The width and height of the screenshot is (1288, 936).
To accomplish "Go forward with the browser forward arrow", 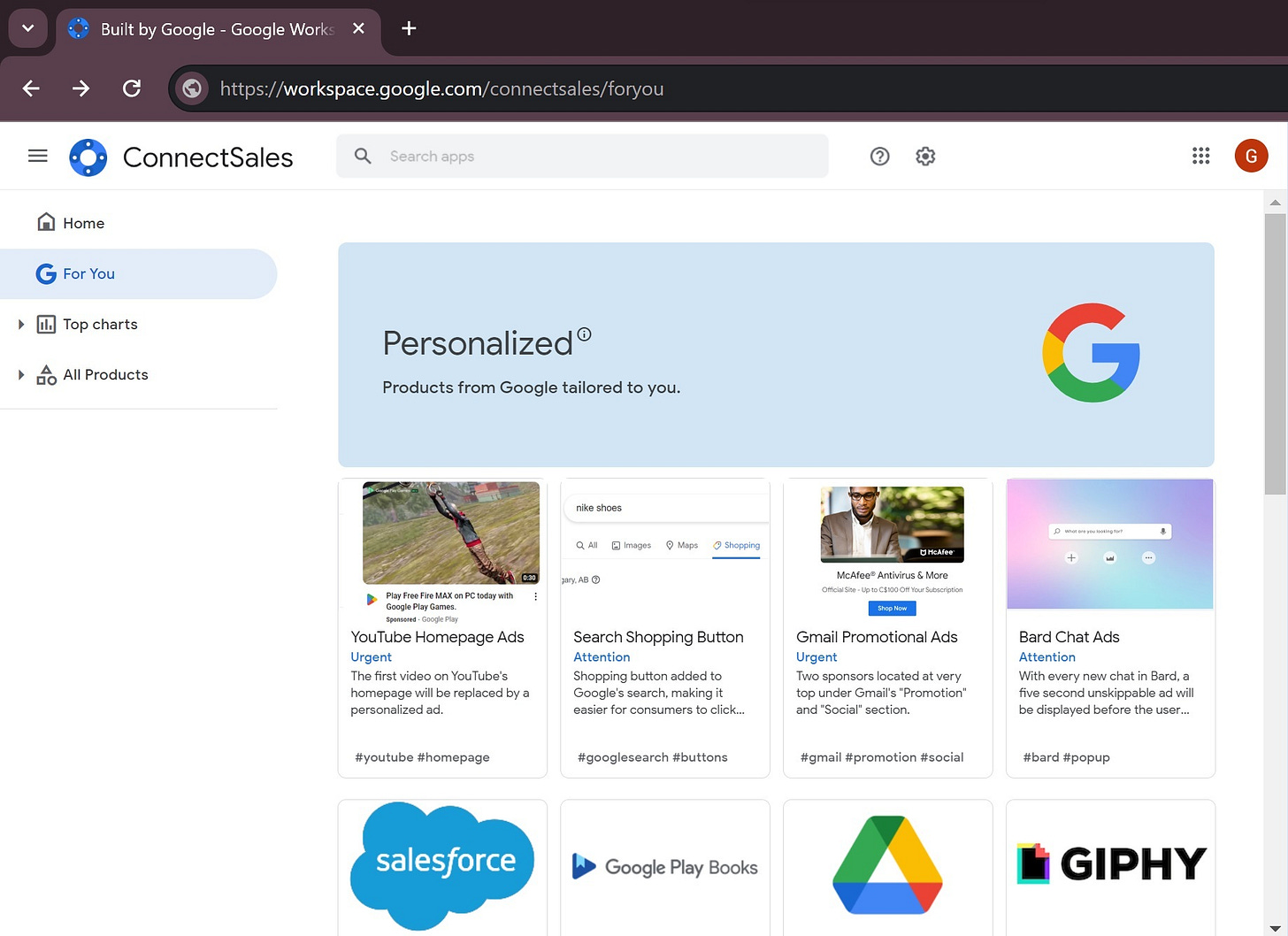I will click(x=80, y=88).
